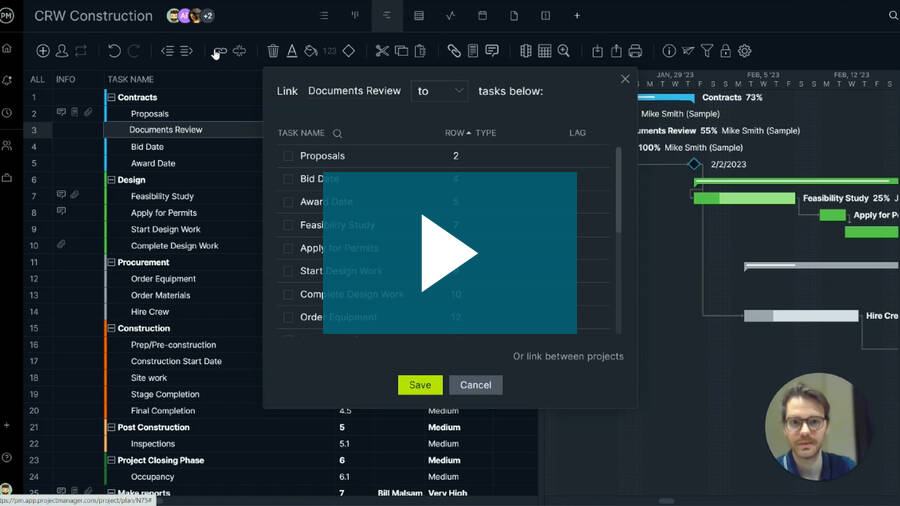Image resolution: width=900 pixels, height=506 pixels.
Task: Collapse the Post Construction group
Action: (111, 427)
